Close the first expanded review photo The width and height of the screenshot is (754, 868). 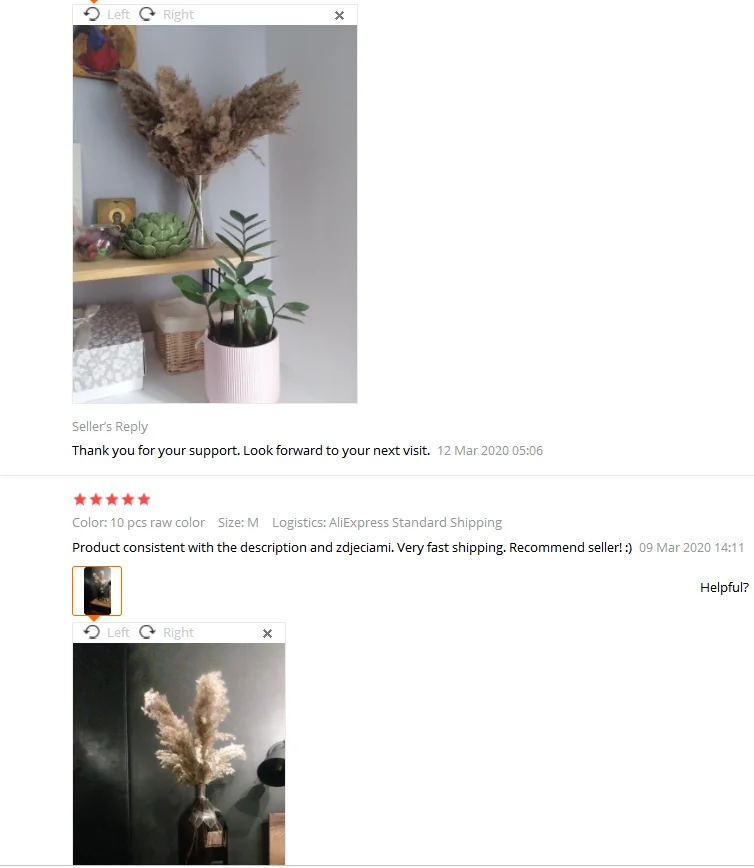pos(339,16)
